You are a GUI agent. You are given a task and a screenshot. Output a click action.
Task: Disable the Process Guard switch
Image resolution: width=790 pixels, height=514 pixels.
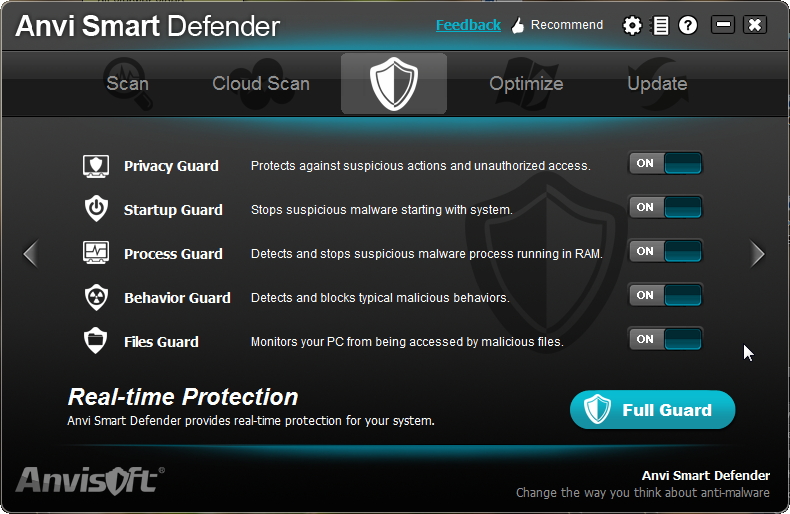point(665,251)
